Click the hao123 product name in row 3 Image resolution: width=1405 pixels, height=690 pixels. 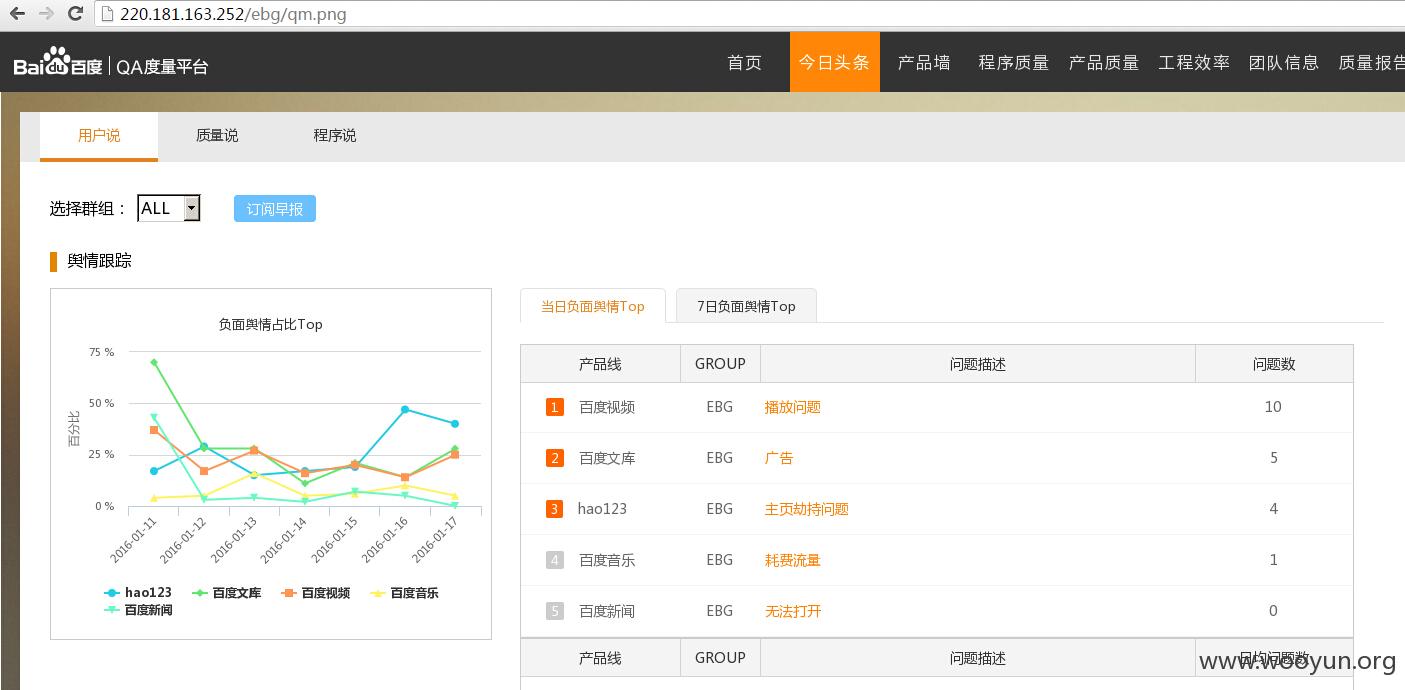coord(602,509)
